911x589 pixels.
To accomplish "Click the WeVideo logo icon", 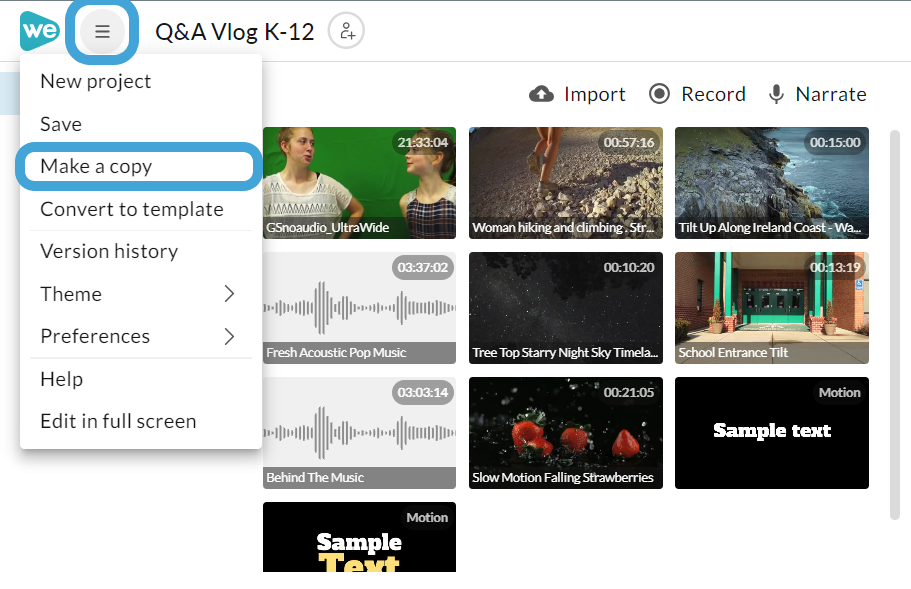I will (38, 30).
